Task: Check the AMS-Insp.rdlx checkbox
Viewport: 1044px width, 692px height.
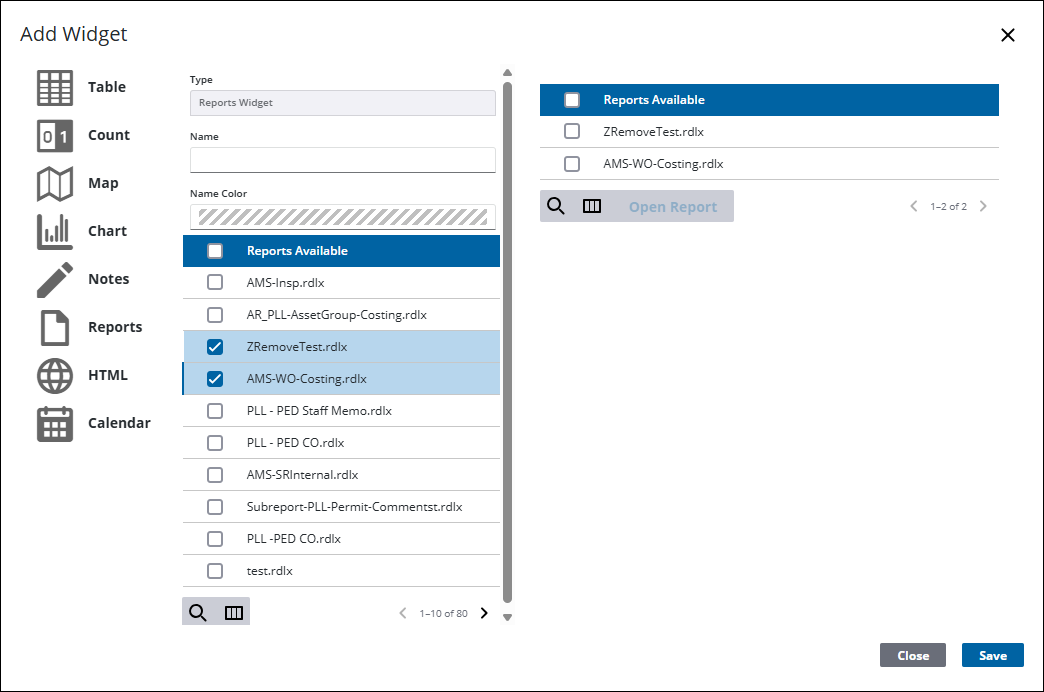Action: (x=215, y=282)
